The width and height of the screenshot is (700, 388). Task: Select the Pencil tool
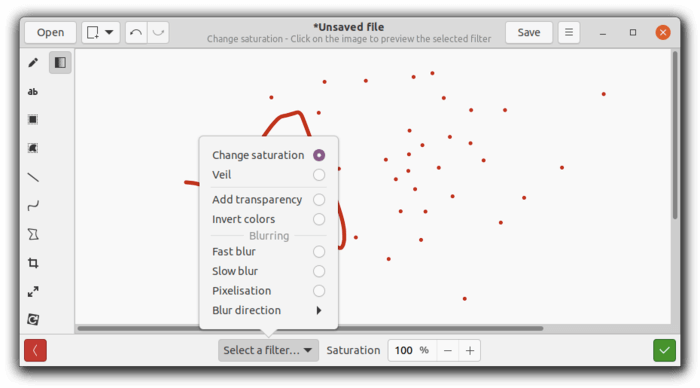tap(33, 63)
